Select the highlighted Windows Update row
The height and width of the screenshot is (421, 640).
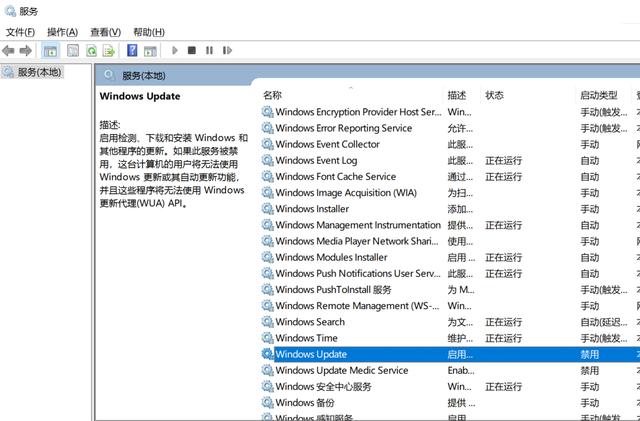click(x=451, y=354)
